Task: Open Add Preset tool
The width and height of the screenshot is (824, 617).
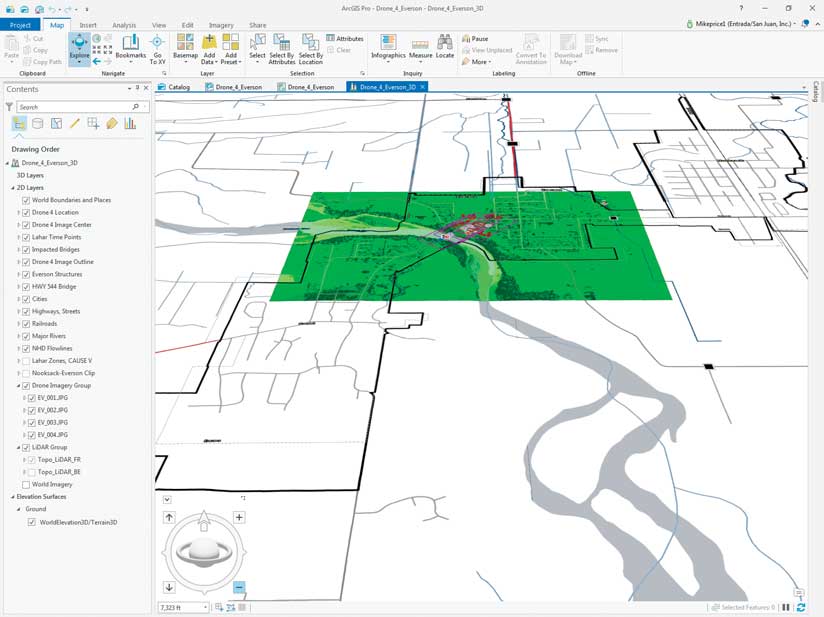Action: point(231,48)
